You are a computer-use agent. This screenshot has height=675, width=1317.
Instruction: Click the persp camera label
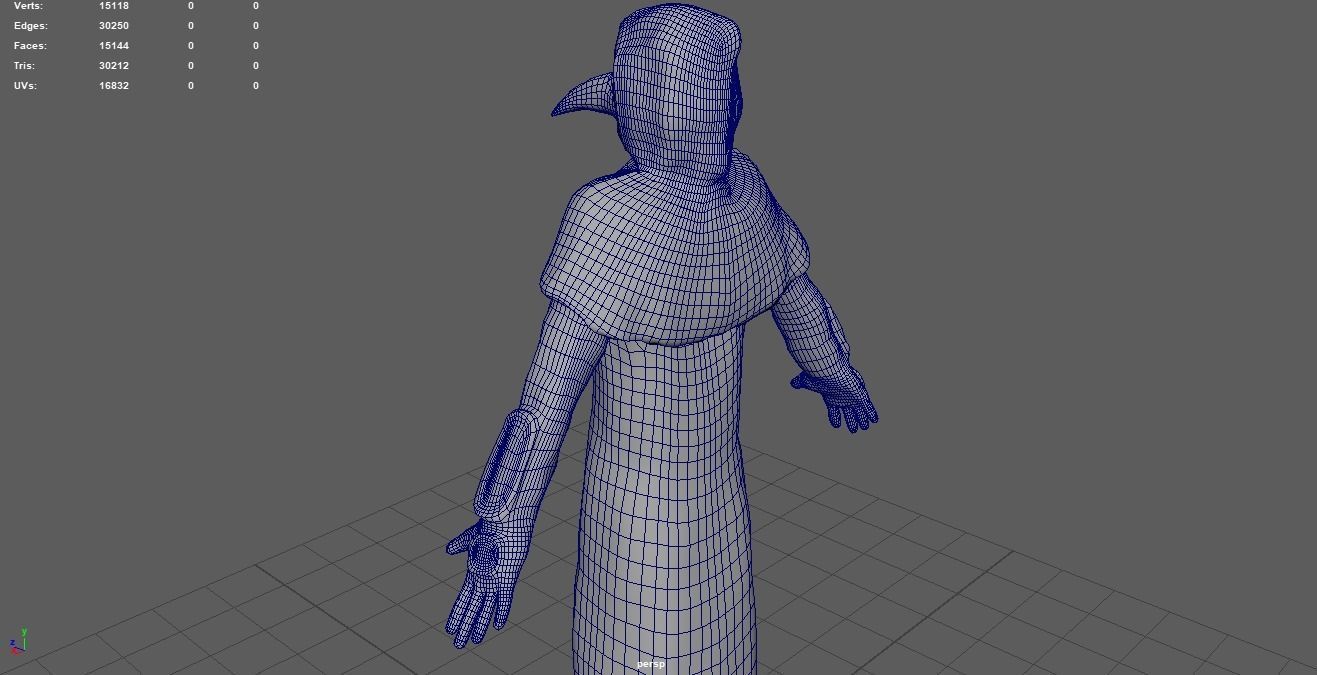pyautogui.click(x=649, y=663)
